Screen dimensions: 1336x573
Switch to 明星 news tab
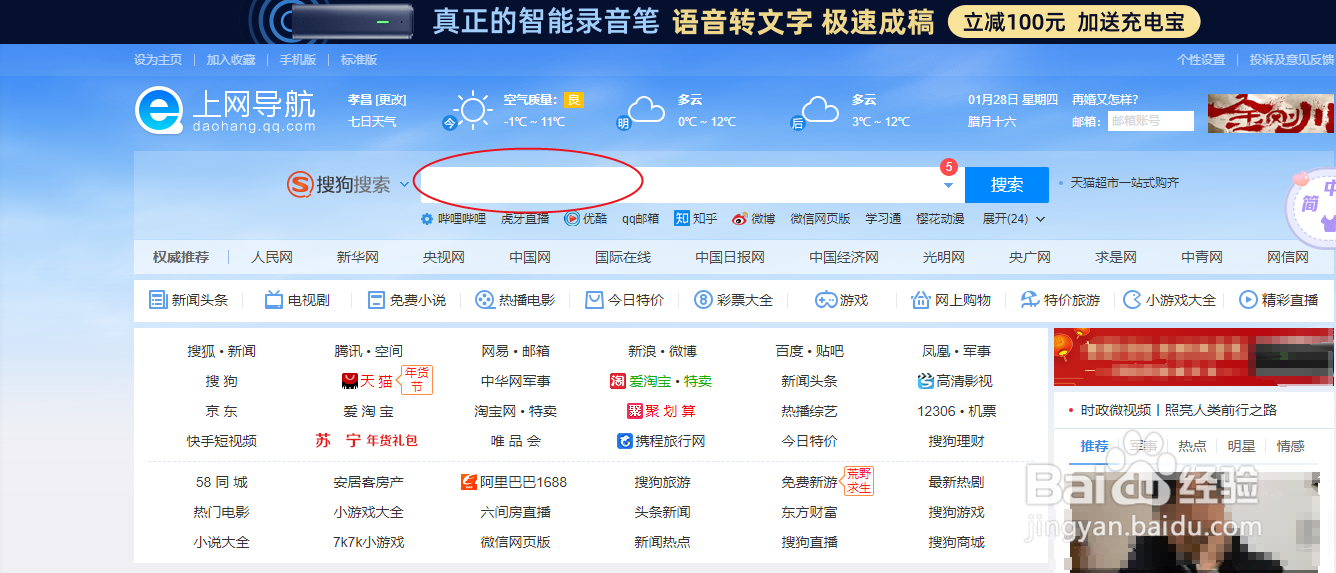click(1241, 446)
